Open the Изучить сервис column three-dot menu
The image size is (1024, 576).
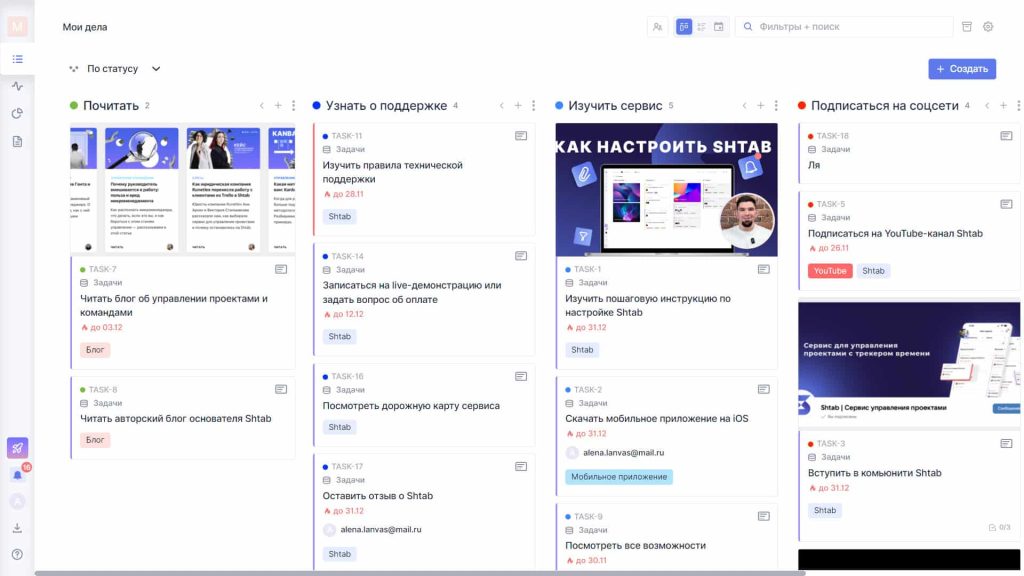point(776,106)
